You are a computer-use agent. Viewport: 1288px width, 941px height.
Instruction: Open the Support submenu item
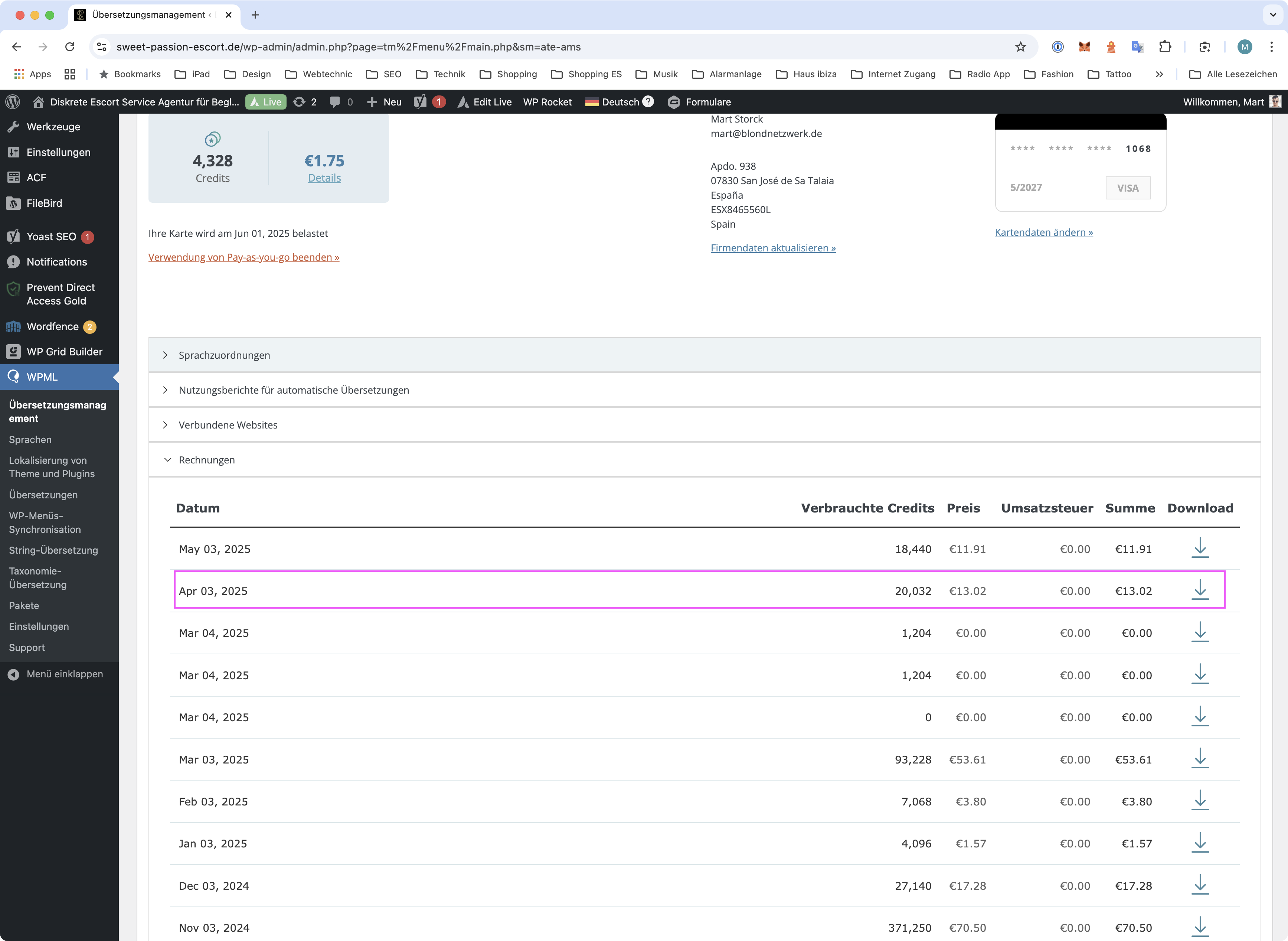point(27,647)
